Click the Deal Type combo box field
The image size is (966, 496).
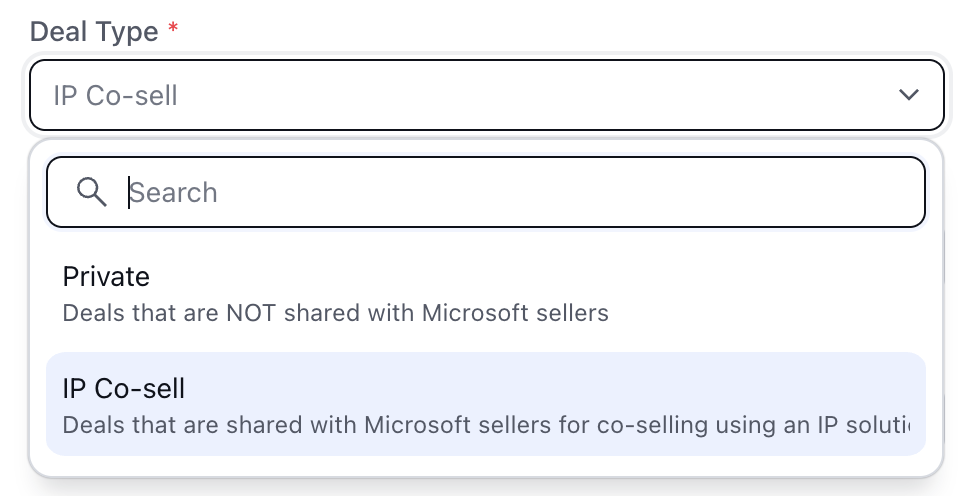click(x=487, y=95)
